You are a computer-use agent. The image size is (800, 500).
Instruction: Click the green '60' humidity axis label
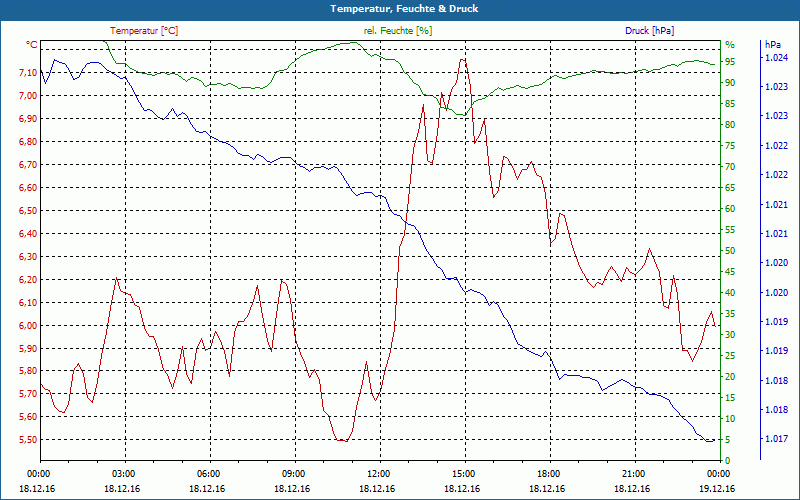tap(730, 209)
